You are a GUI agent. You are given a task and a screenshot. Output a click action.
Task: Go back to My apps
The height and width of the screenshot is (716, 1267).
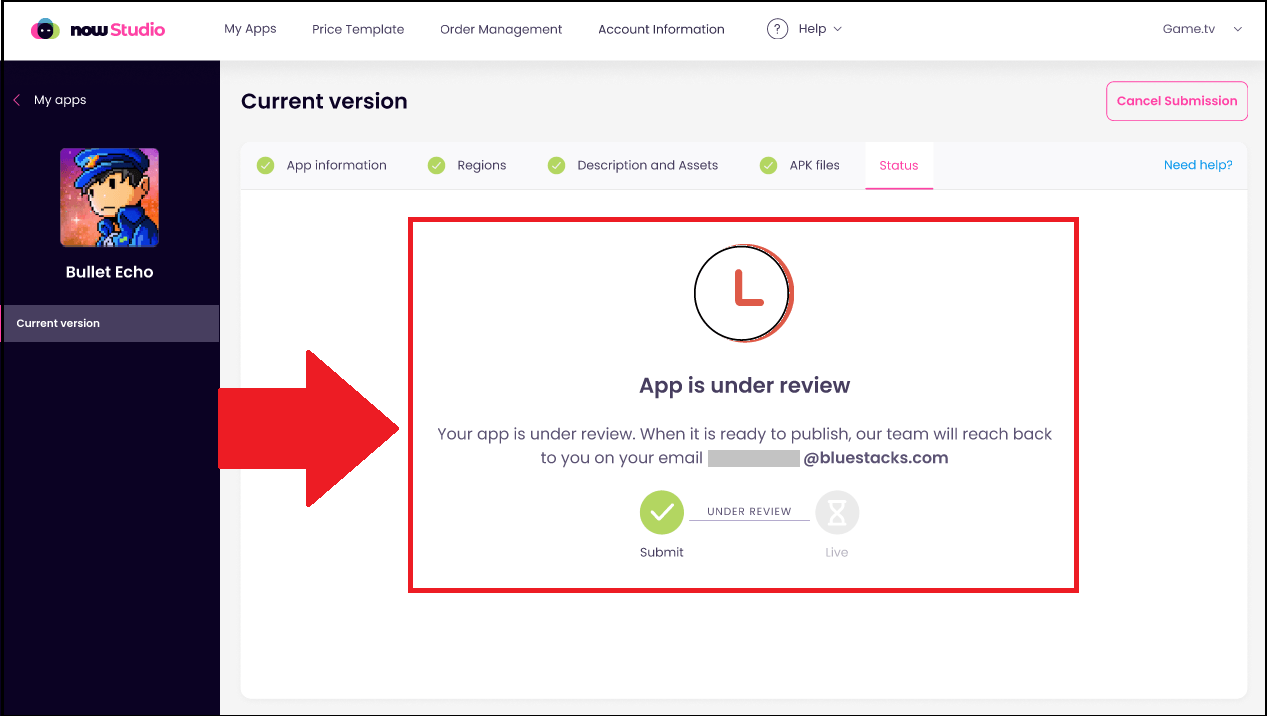(60, 100)
